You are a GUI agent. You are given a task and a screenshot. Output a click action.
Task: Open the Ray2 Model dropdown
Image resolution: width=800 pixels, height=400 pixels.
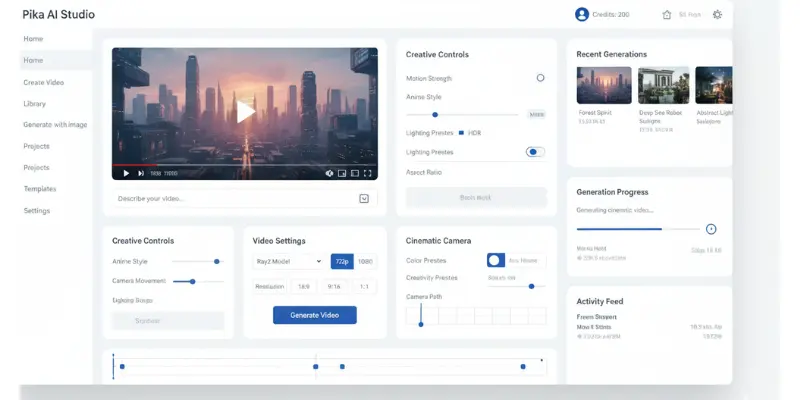point(288,261)
